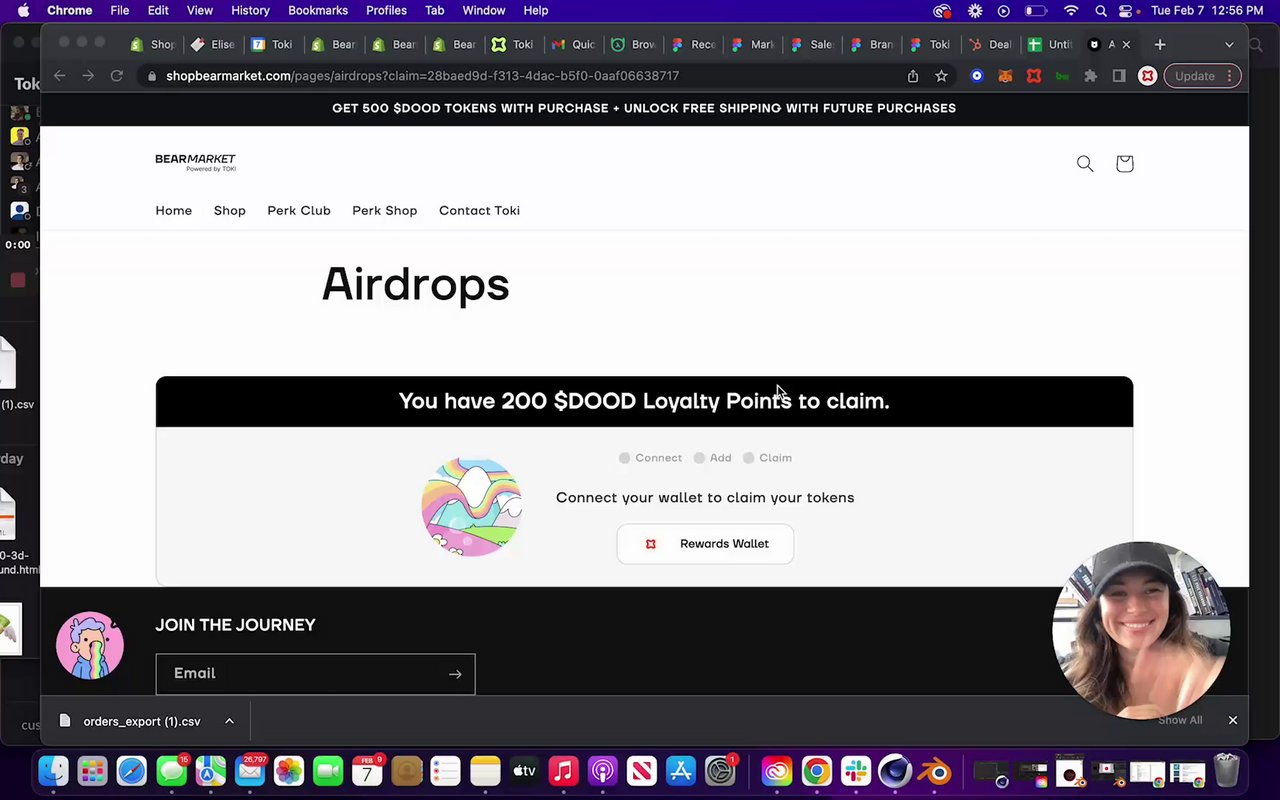Click the browser address bar URL

422,76
